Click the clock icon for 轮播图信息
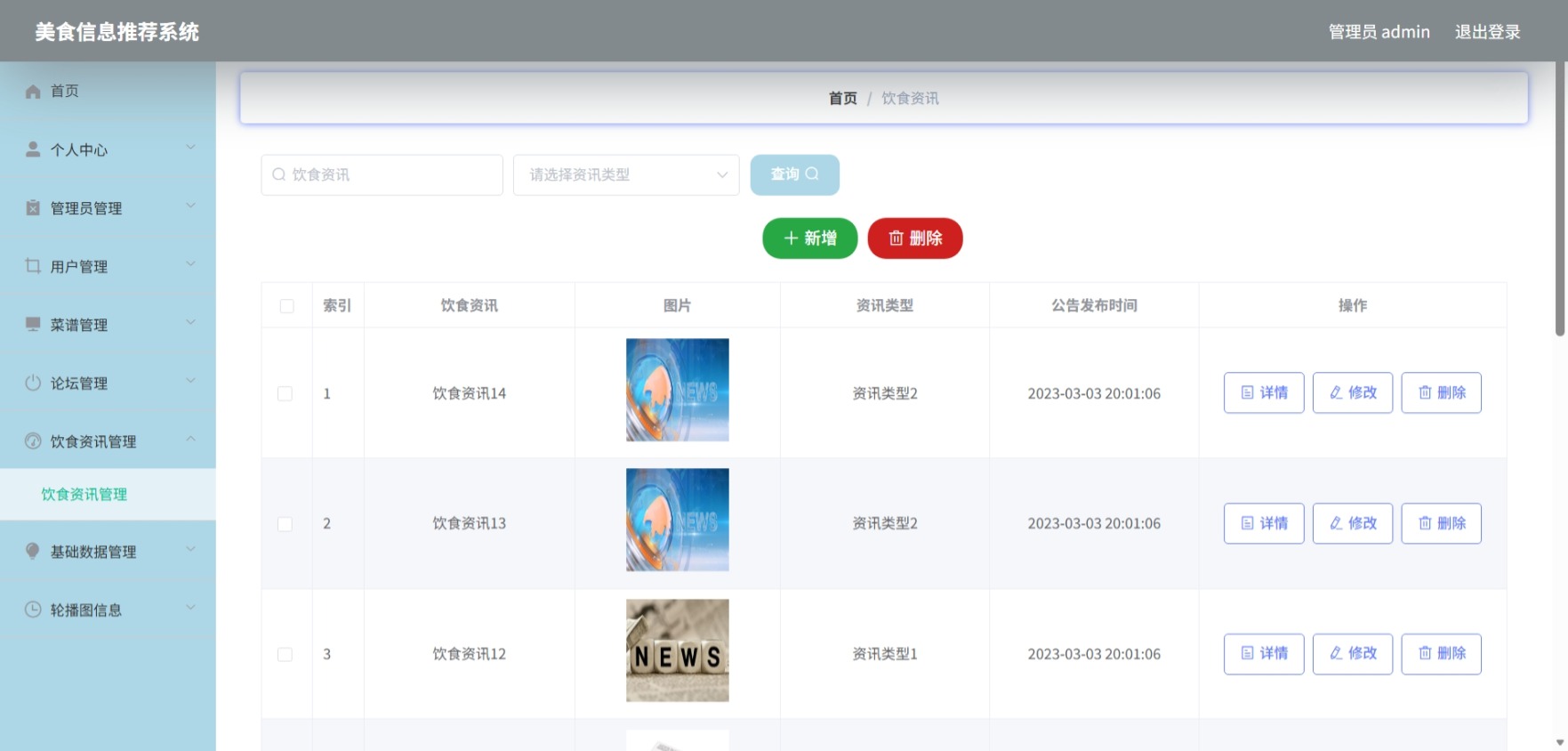Viewport: 1568px width, 751px height. (33, 610)
